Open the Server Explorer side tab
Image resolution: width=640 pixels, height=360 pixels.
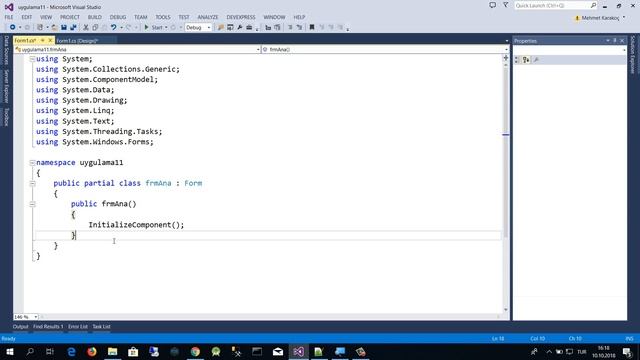(x=6, y=86)
